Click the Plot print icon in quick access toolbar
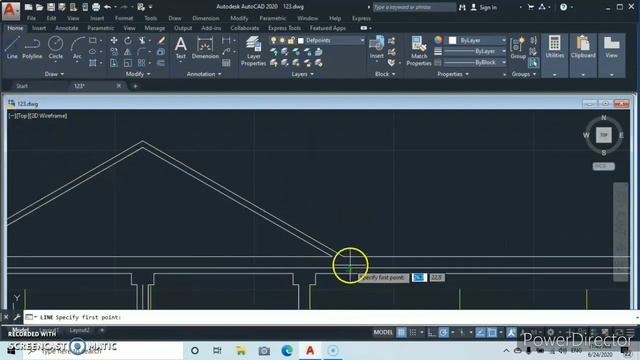 pyautogui.click(x=96, y=7)
